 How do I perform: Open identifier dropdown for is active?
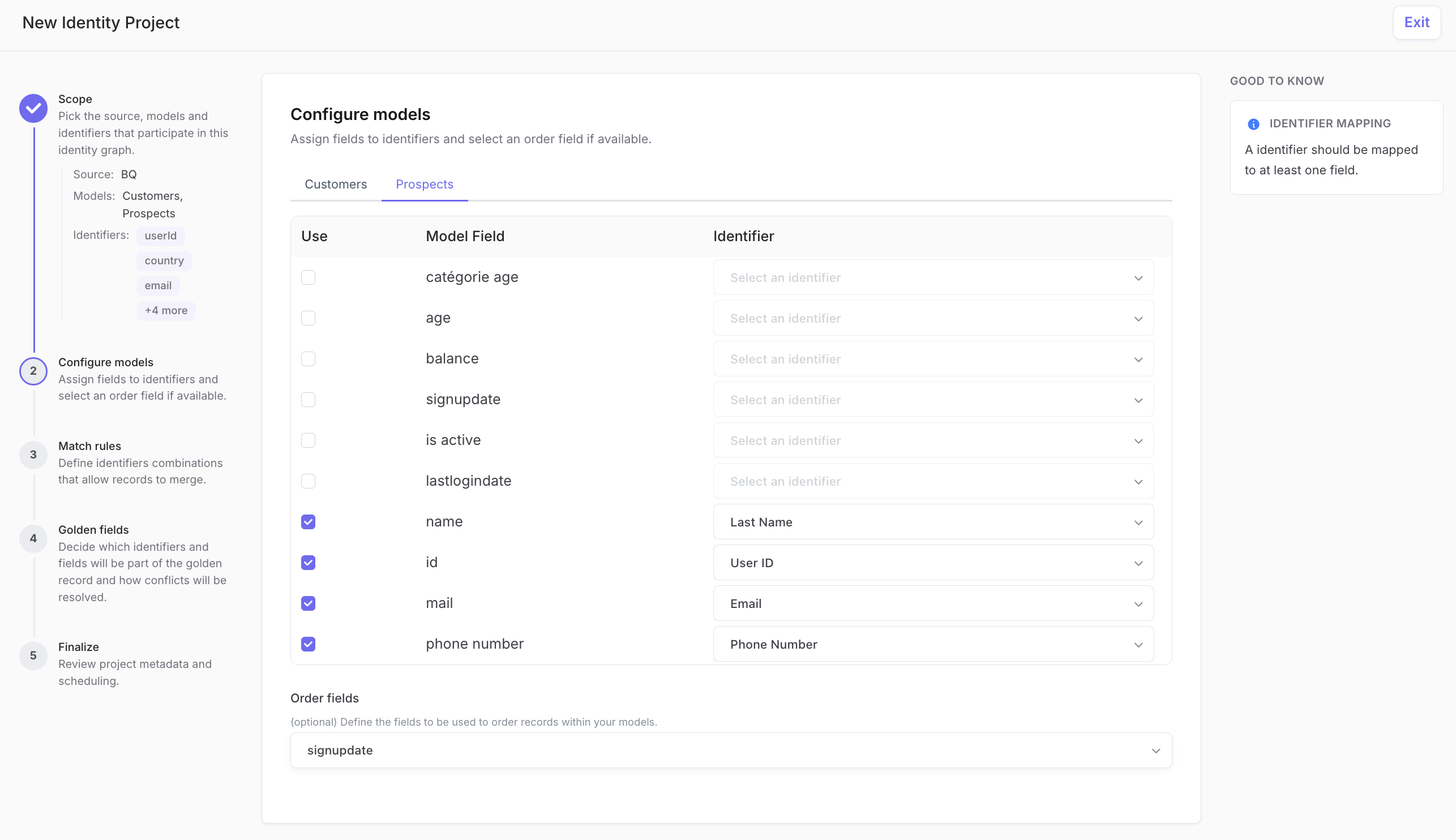pyautogui.click(x=933, y=441)
